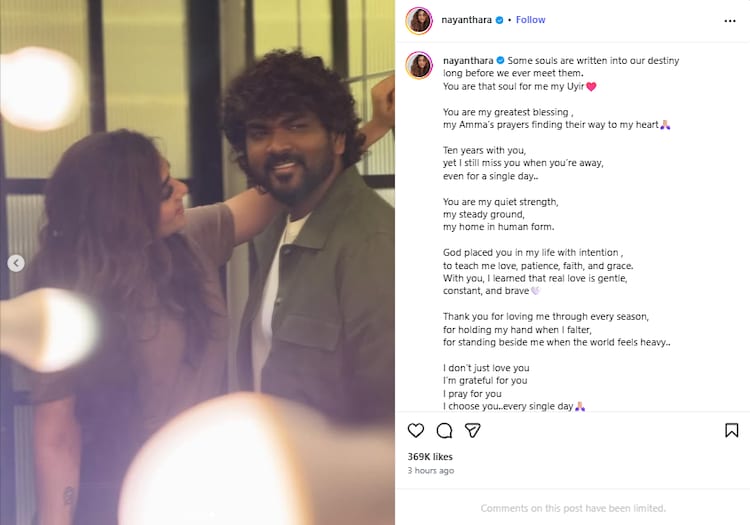Click the folded hands emoji after heart
Image resolution: width=750 pixels, height=525 pixels.
pos(665,125)
